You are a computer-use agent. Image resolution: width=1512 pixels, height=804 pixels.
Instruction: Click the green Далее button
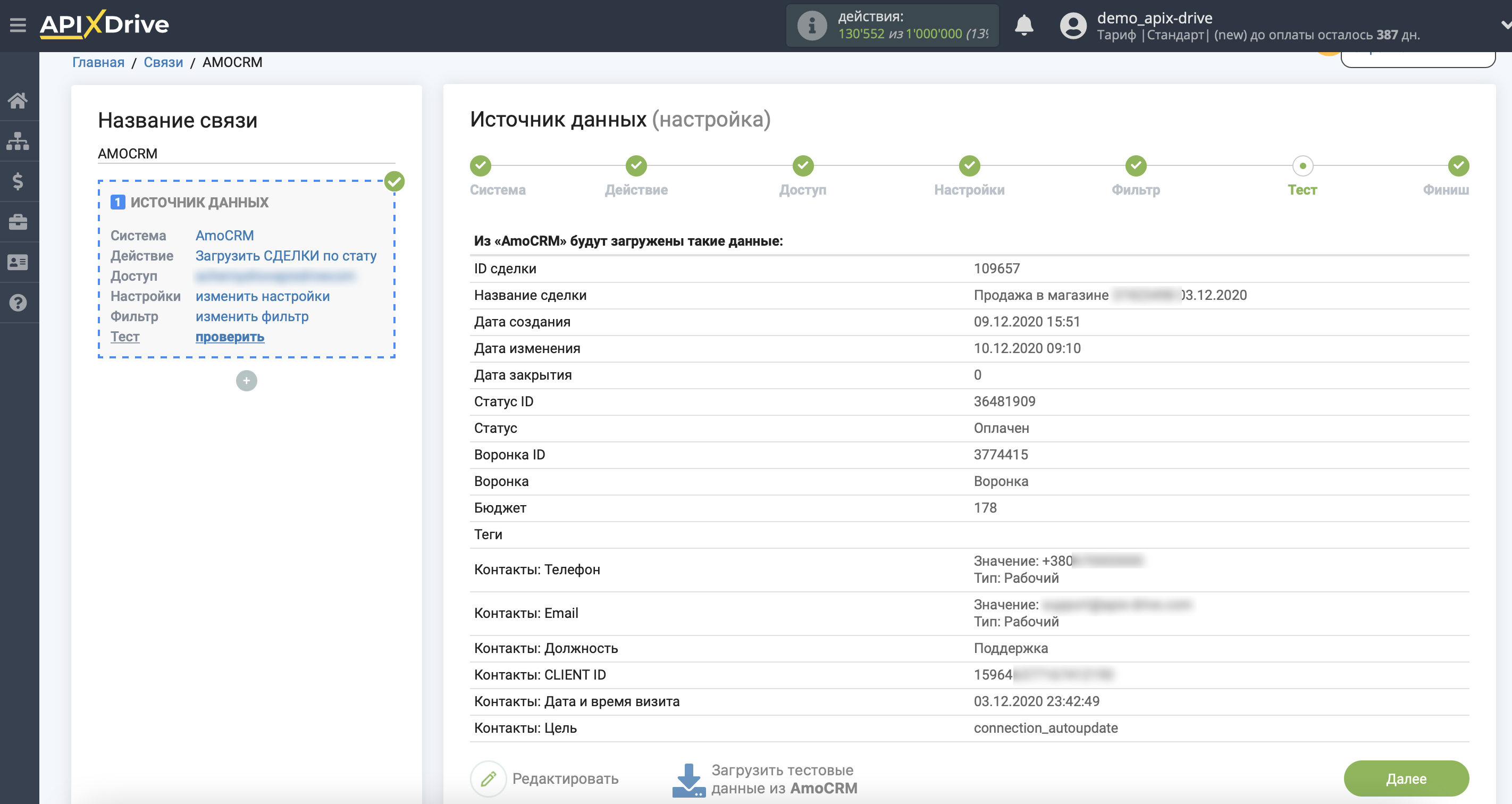pos(1406,779)
